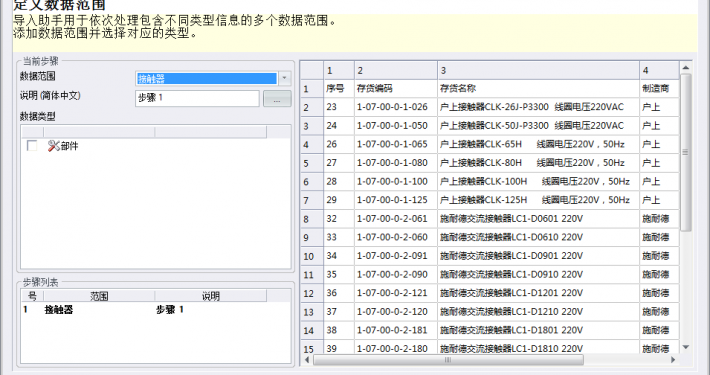Select column header 1 in the preview table
This screenshot has height=375, width=710.
point(339,70)
